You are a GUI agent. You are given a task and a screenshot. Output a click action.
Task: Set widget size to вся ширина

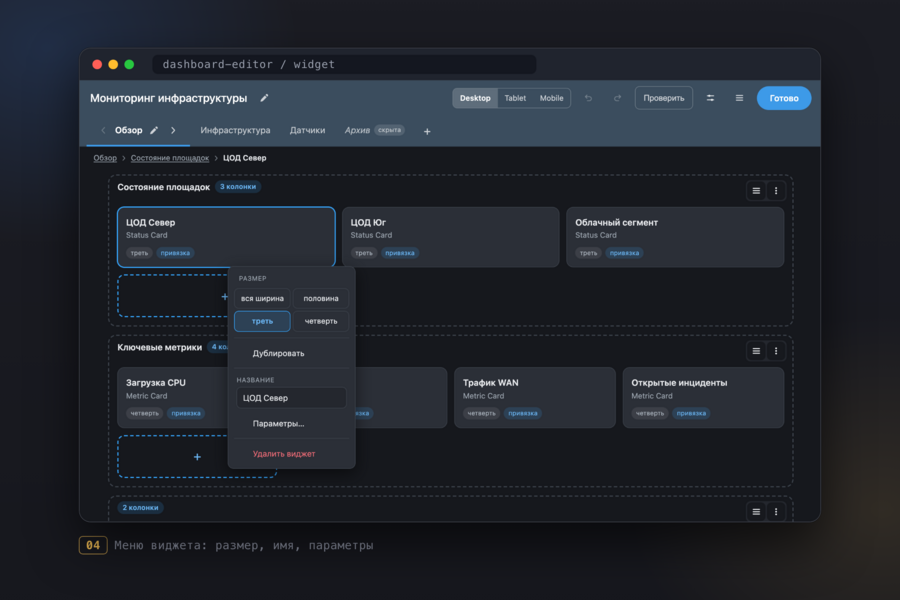(262, 299)
